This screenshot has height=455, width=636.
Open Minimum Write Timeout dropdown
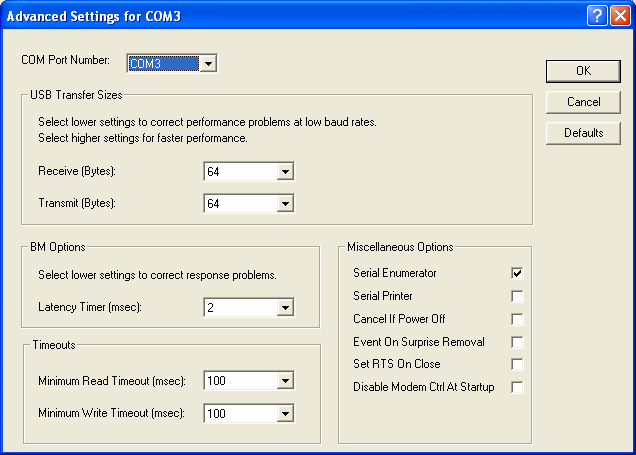pyautogui.click(x=285, y=413)
